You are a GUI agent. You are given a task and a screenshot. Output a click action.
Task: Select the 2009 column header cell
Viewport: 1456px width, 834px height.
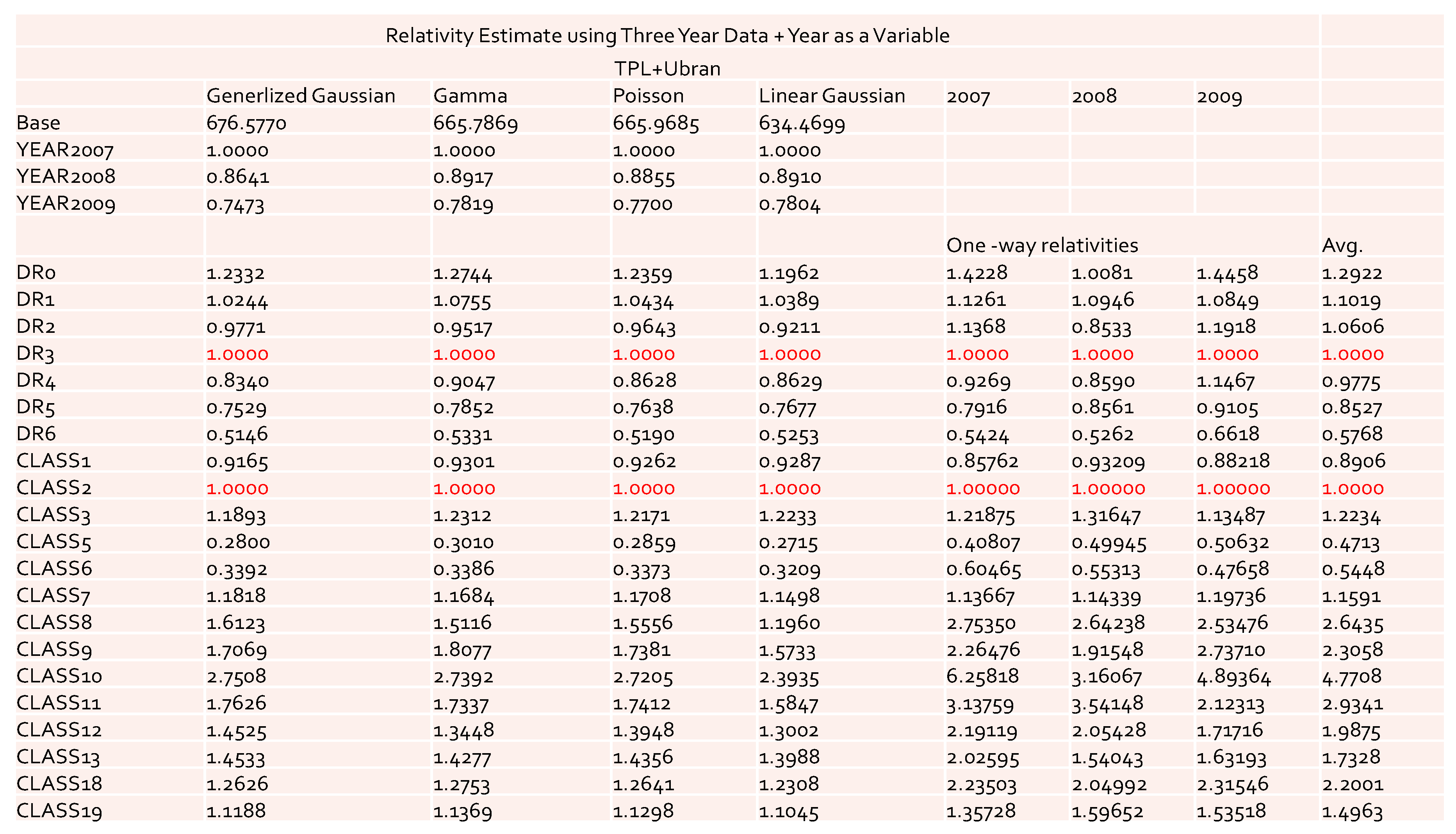1219,96
